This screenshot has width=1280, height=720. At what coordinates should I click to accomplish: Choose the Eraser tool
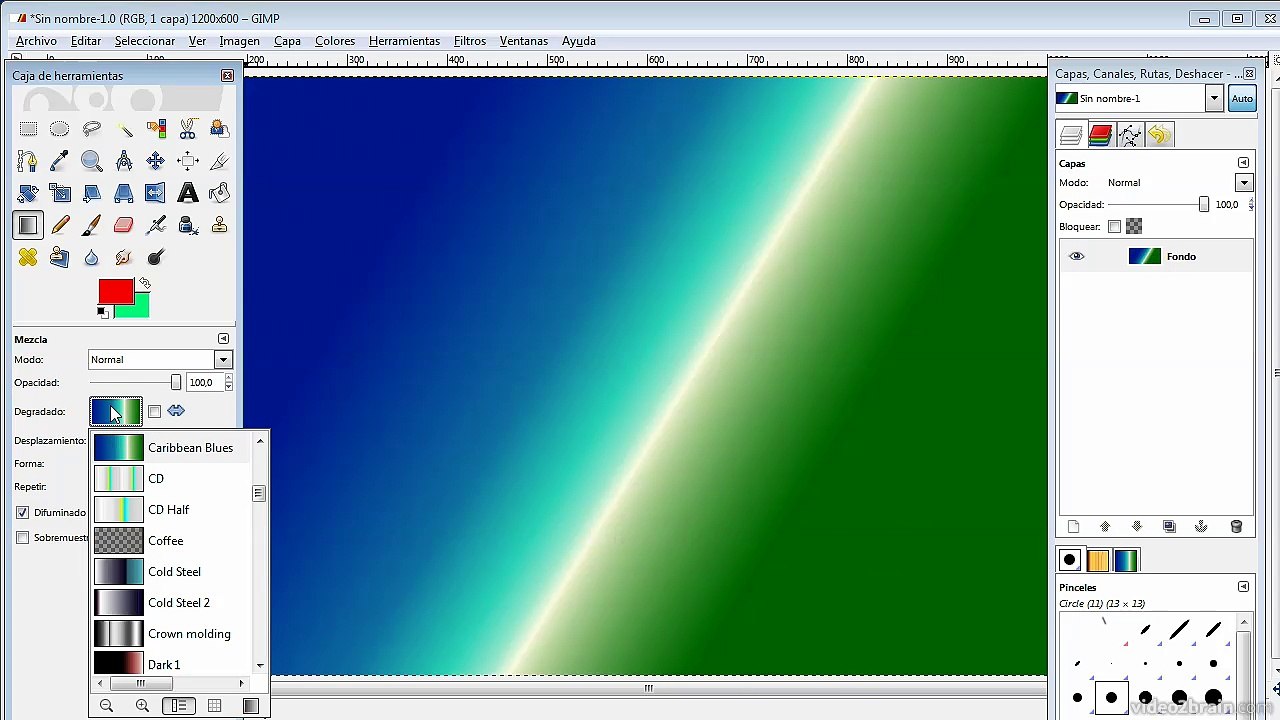coord(124,225)
